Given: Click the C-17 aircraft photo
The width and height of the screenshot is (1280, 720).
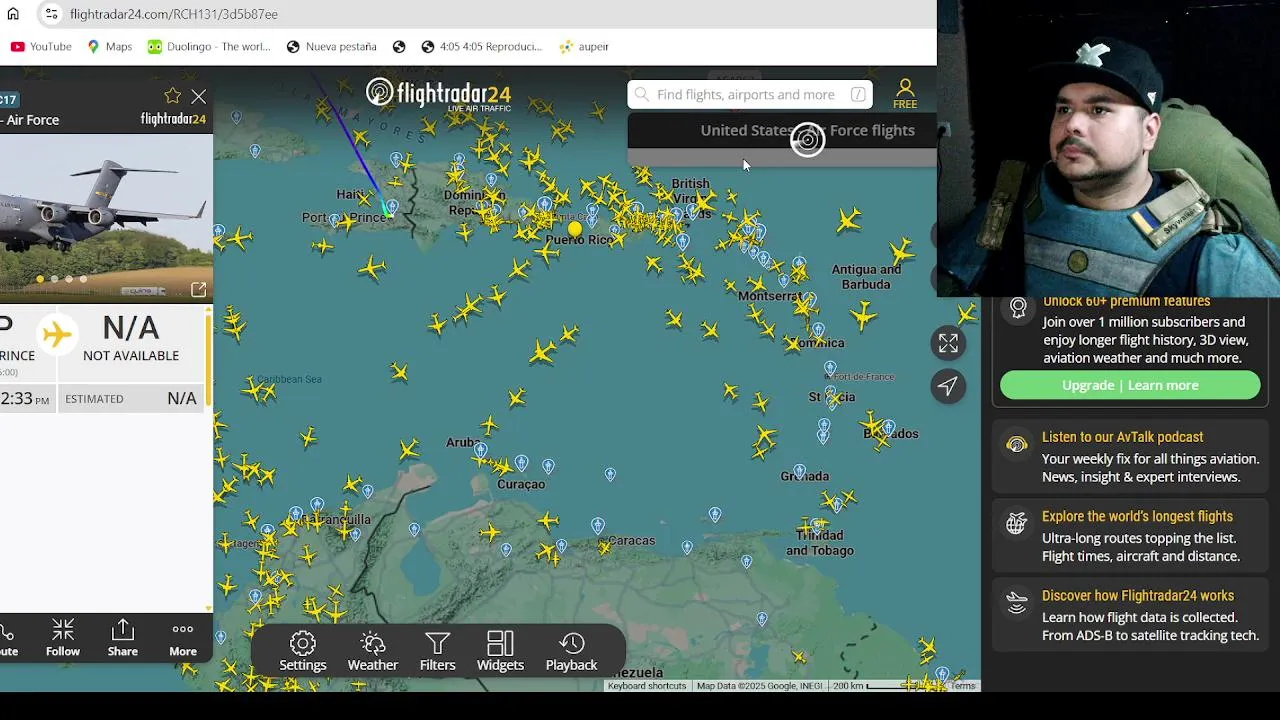Looking at the screenshot, I should (106, 217).
